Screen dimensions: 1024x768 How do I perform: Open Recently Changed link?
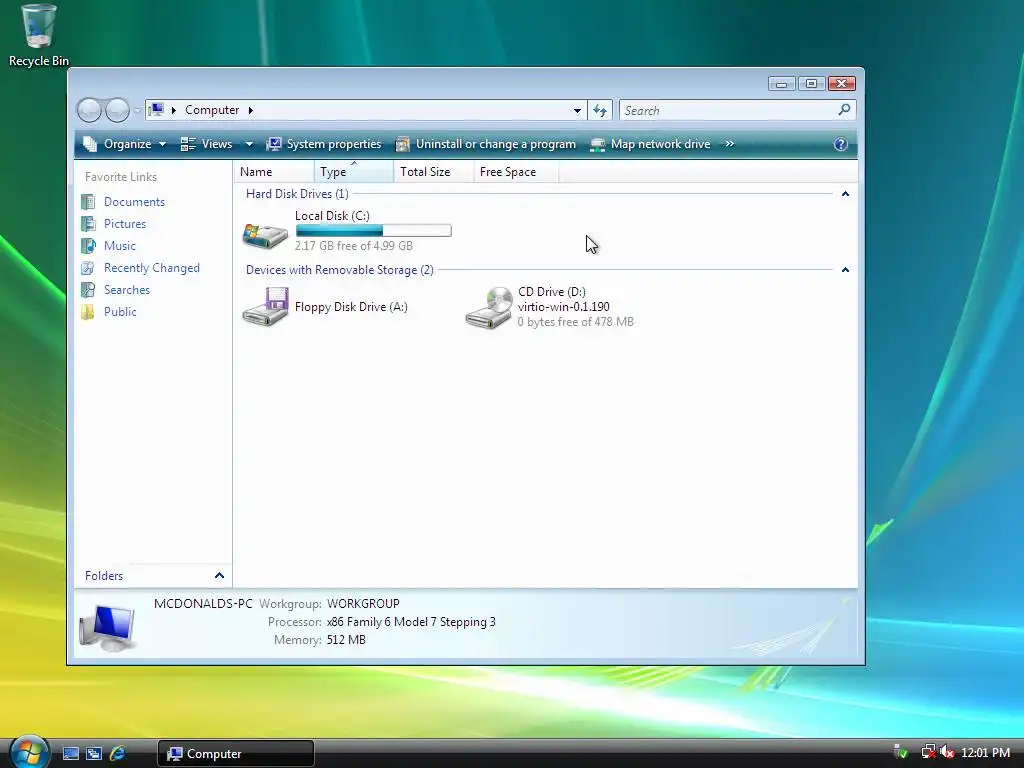[152, 268]
